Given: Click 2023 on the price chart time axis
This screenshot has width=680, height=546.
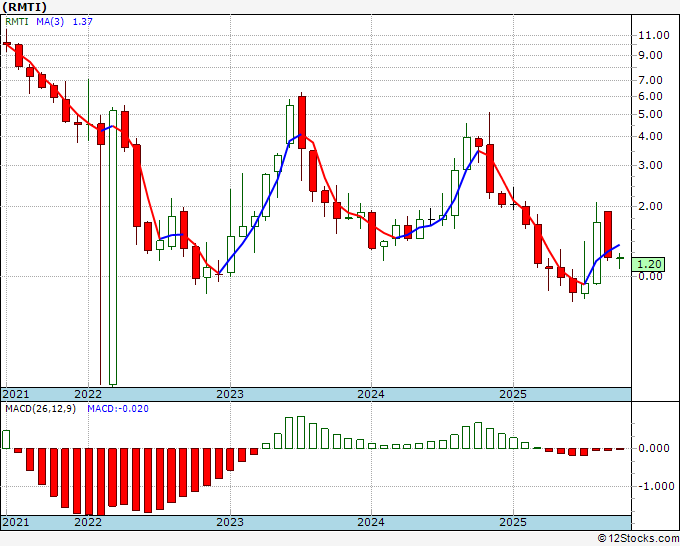Looking at the screenshot, I should pyautogui.click(x=230, y=394).
